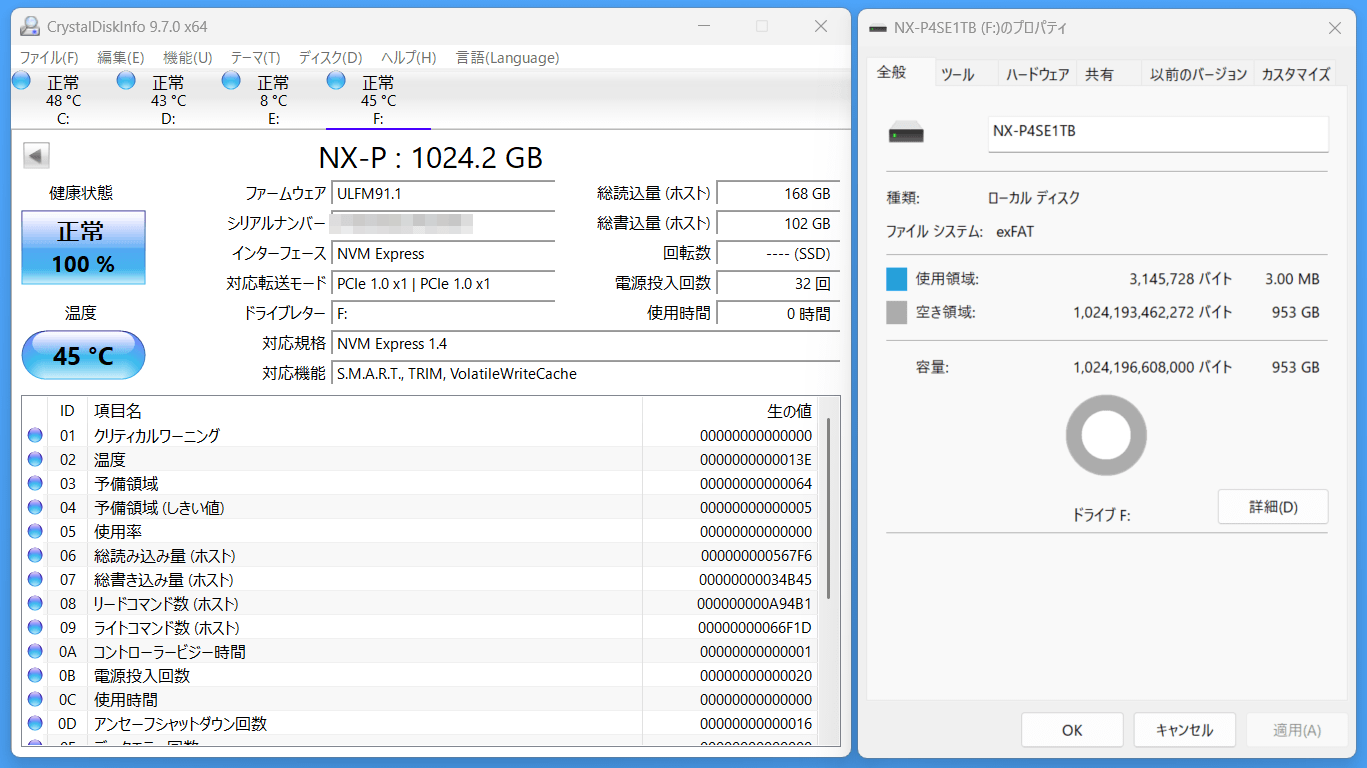Viewport: 1367px width, 768px height.
Task: Click the 詳細(D) button
Action: coord(1273,507)
